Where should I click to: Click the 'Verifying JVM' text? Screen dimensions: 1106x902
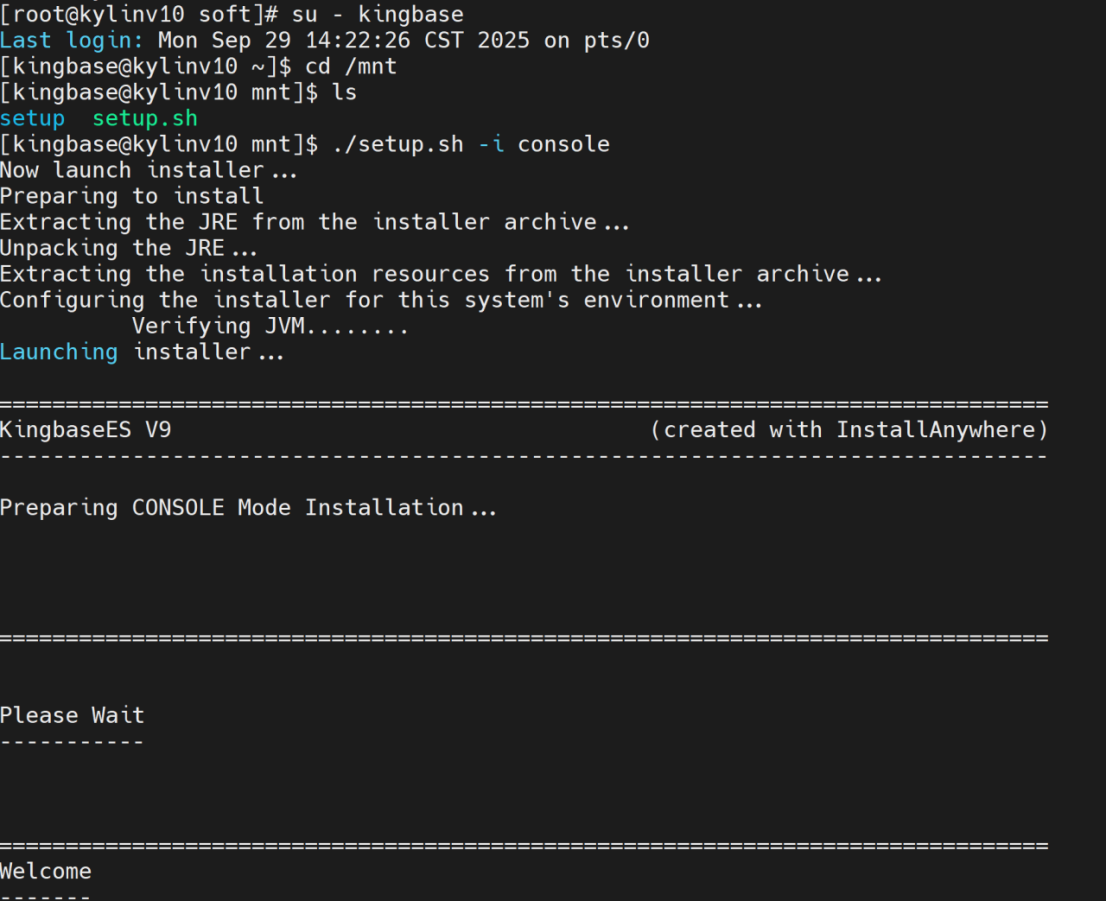pyautogui.click(x=270, y=326)
